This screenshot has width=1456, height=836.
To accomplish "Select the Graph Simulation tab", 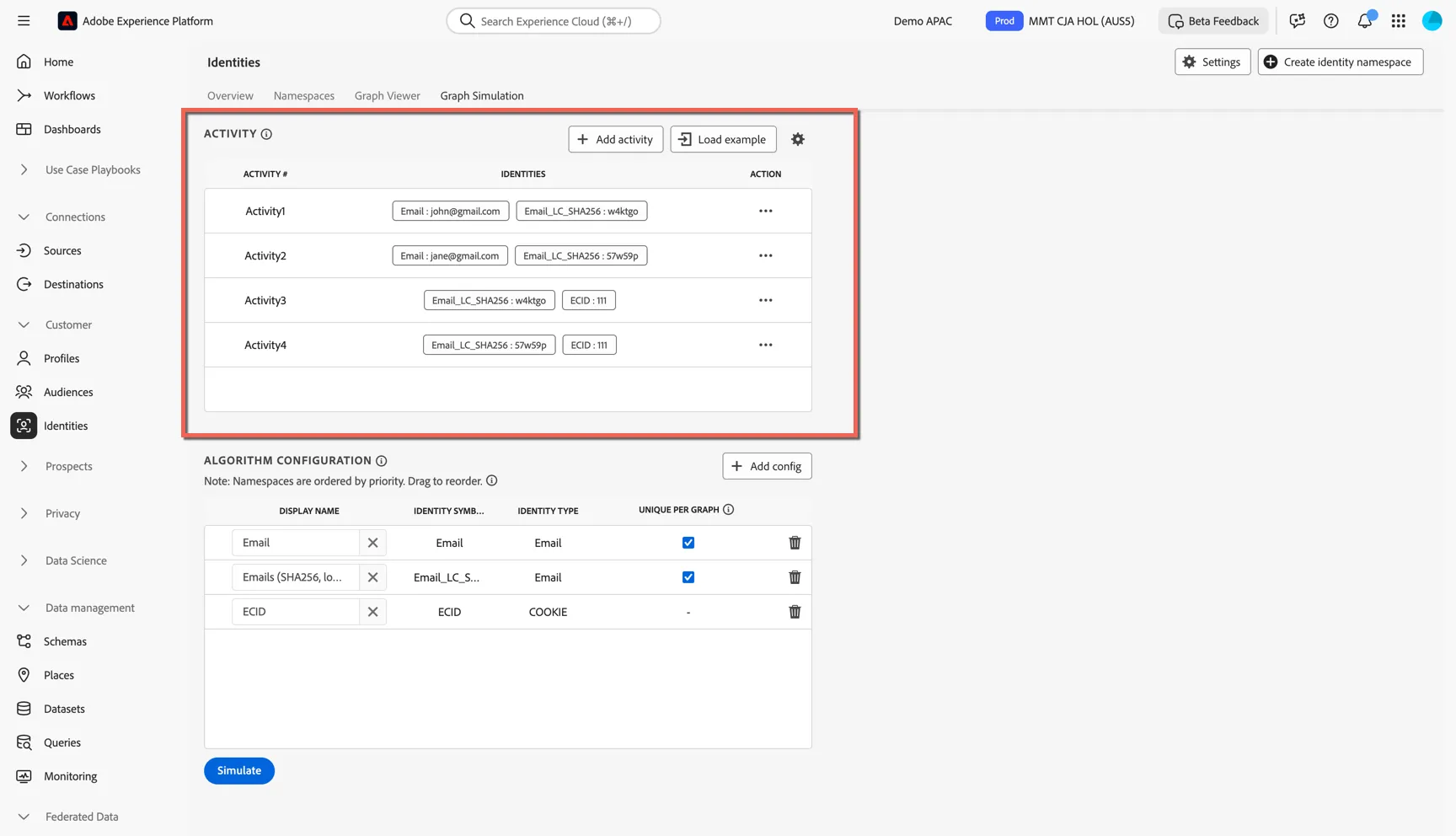I will 482,95.
